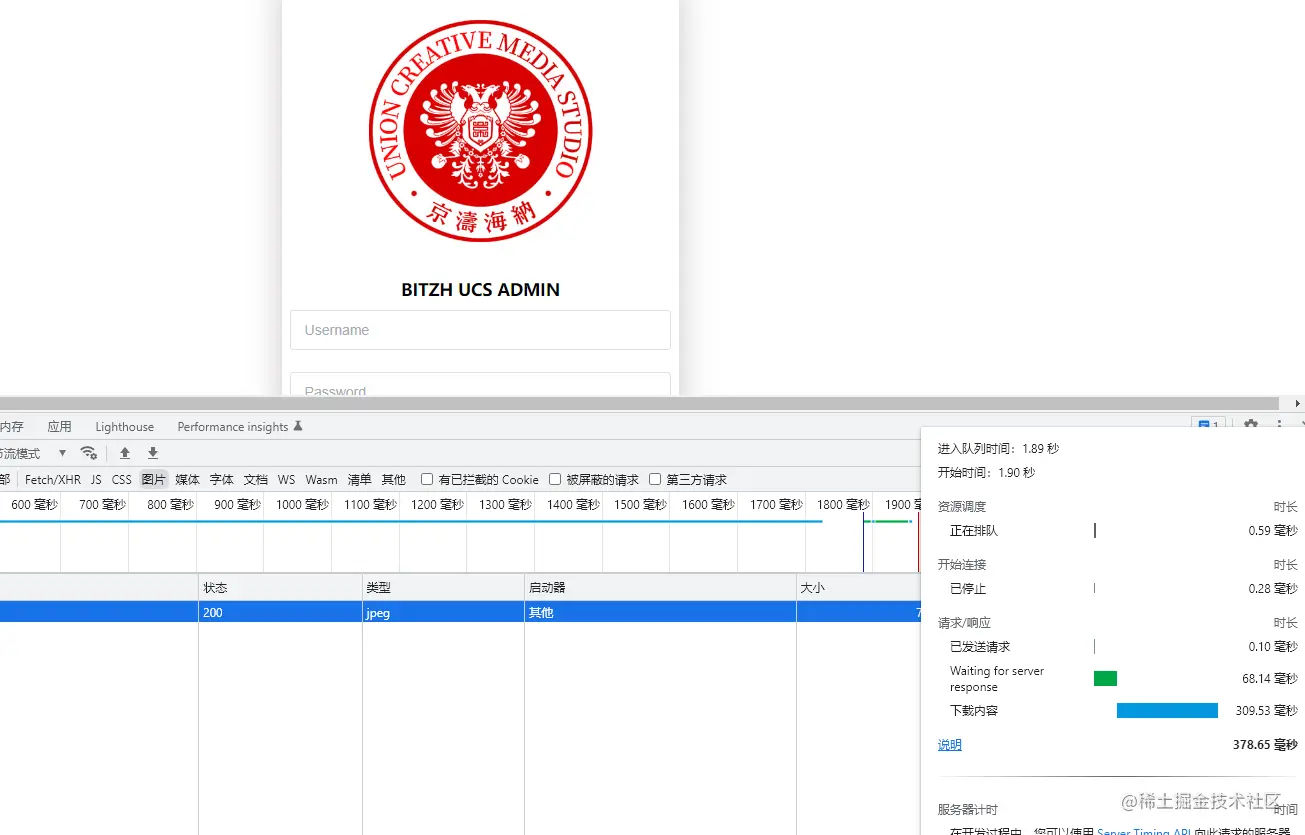The image size is (1305, 835).
Task: Click the 已停止 timing row label
Action: (968, 589)
